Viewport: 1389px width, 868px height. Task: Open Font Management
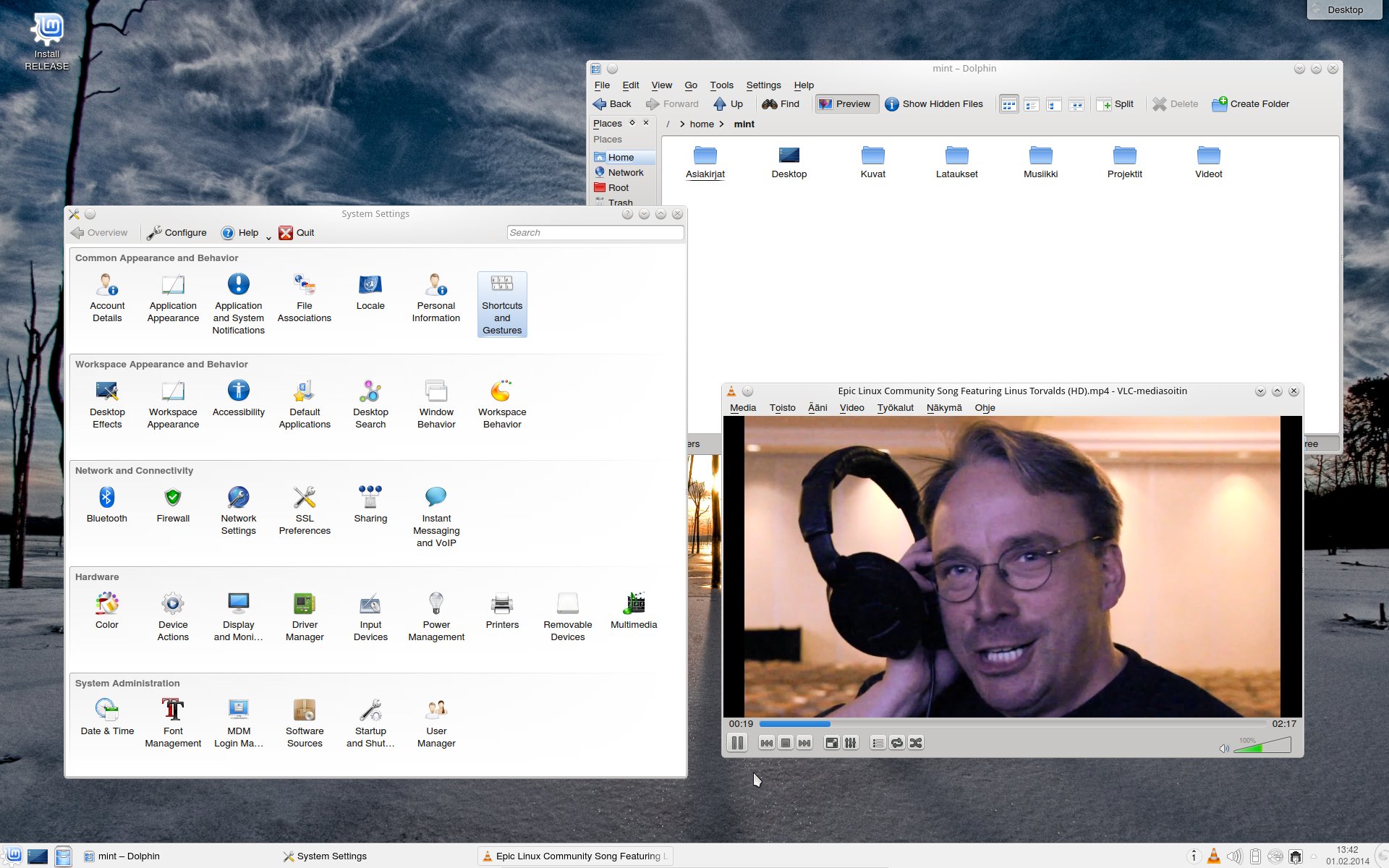(173, 723)
